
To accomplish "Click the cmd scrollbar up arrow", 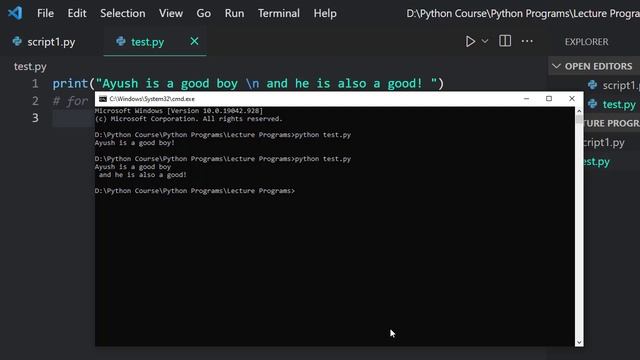I will (579, 111).
